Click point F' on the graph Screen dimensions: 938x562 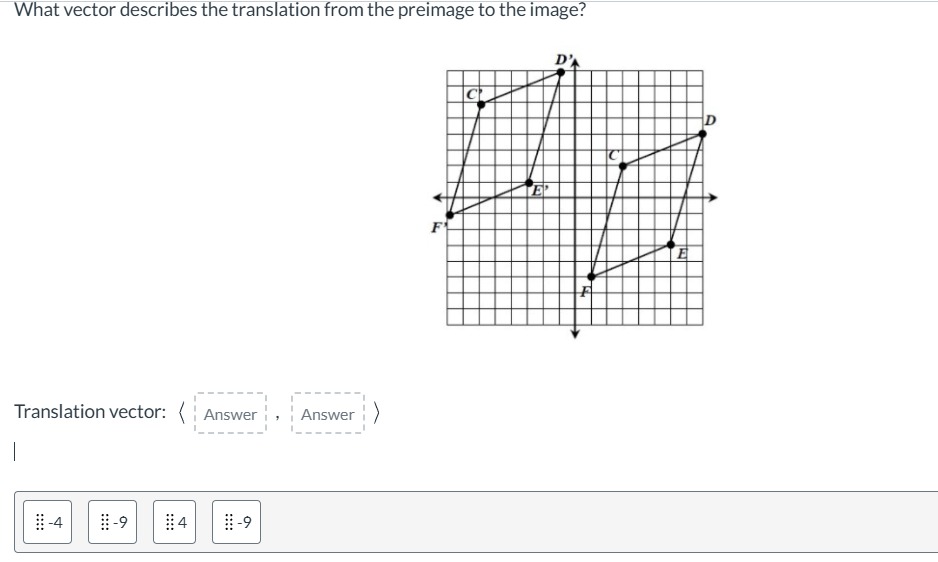[450, 215]
